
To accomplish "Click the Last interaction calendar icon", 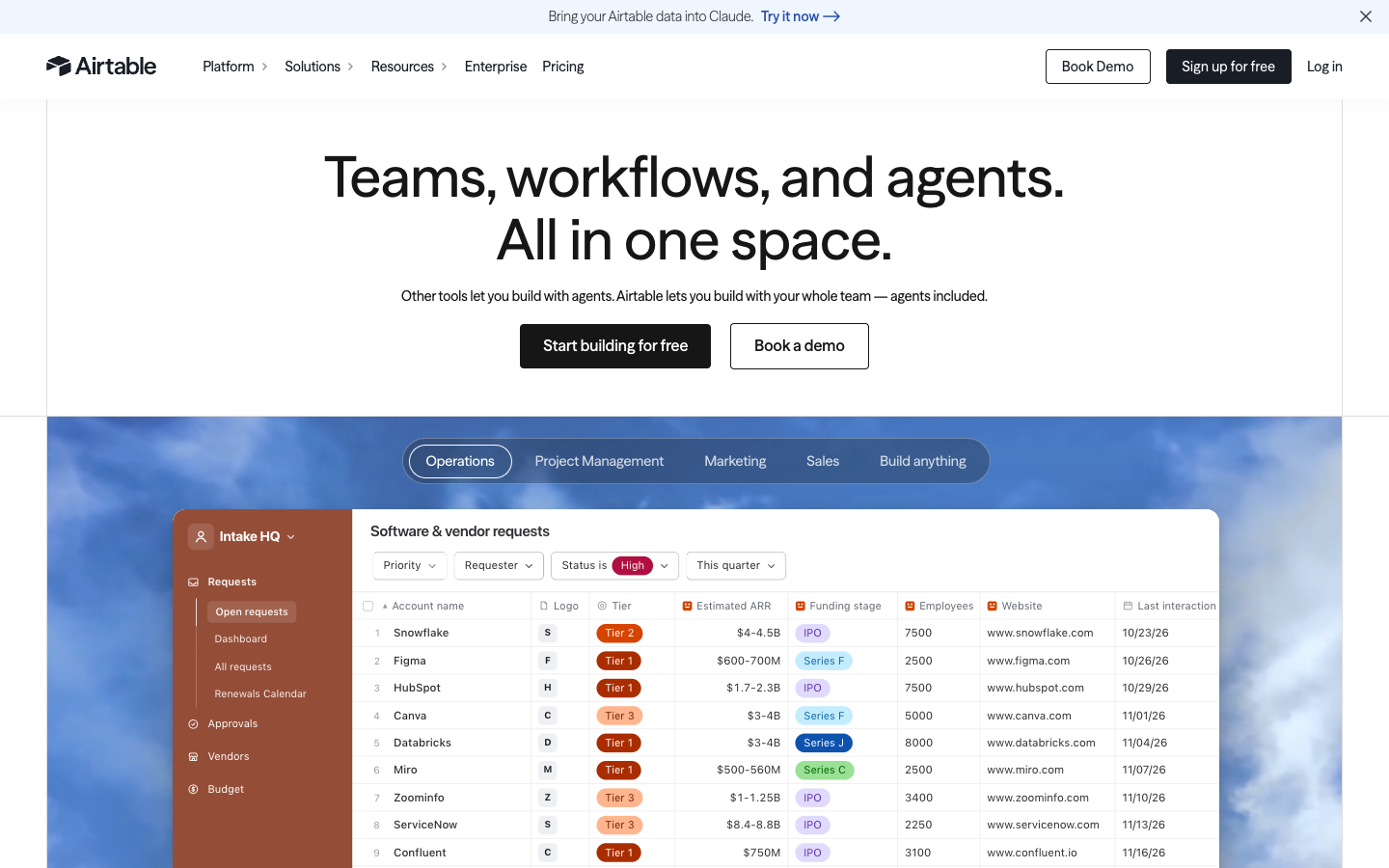I will (1128, 606).
